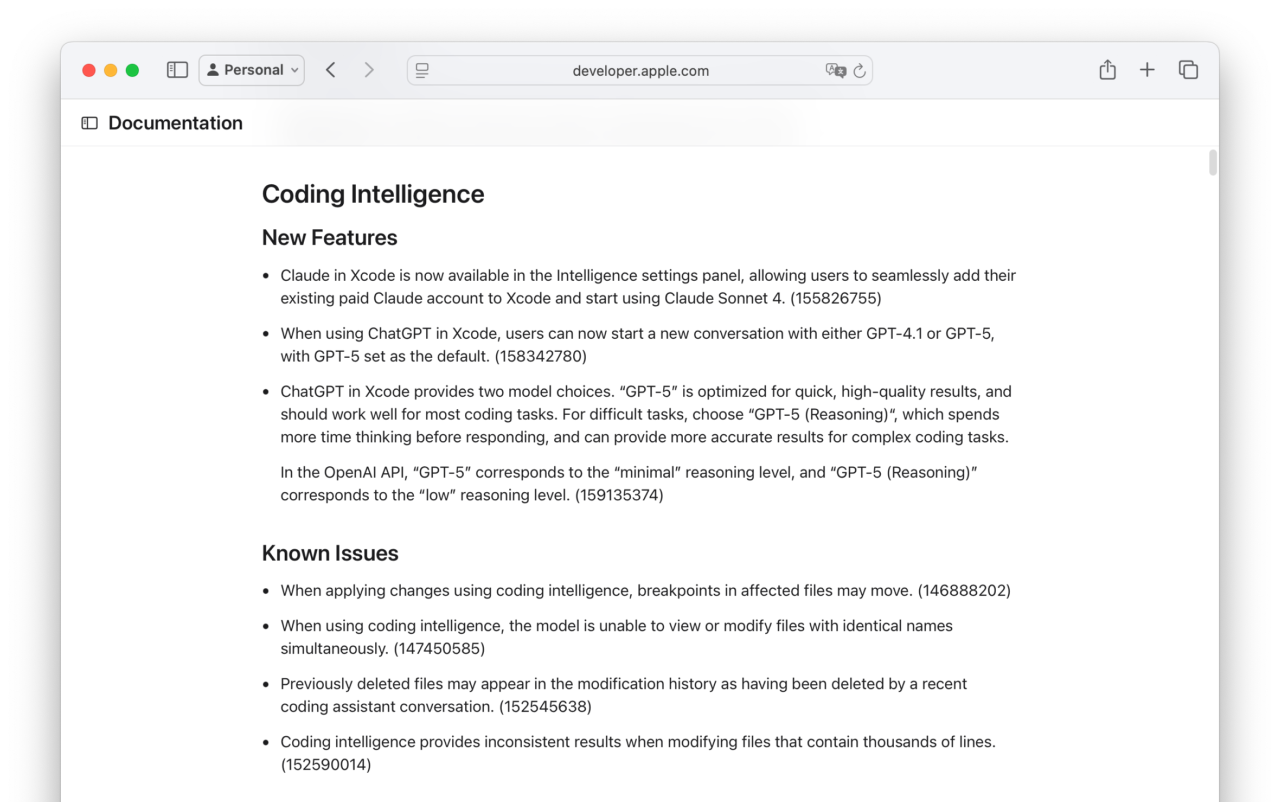Go back to the previous page
Image resolution: width=1280 pixels, height=802 pixels.
[x=330, y=70]
